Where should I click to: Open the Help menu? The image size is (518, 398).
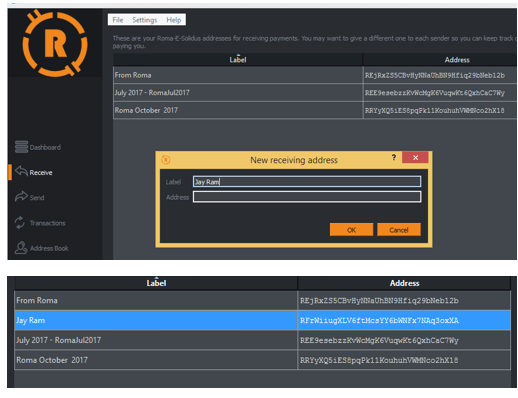[174, 20]
